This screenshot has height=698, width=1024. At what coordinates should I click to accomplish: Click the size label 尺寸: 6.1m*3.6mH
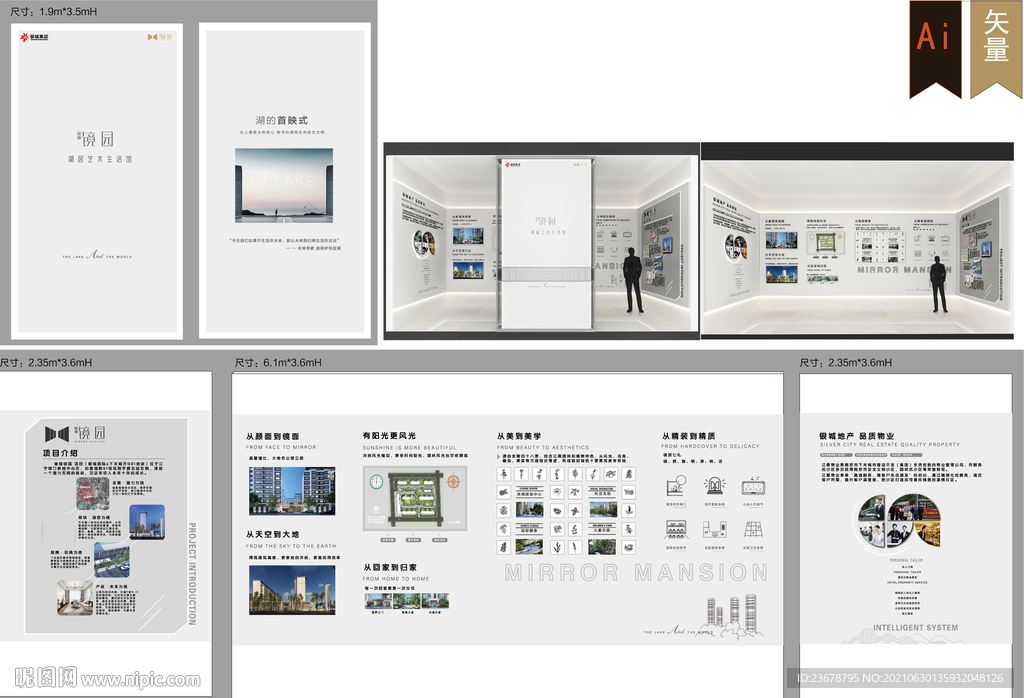click(x=278, y=362)
